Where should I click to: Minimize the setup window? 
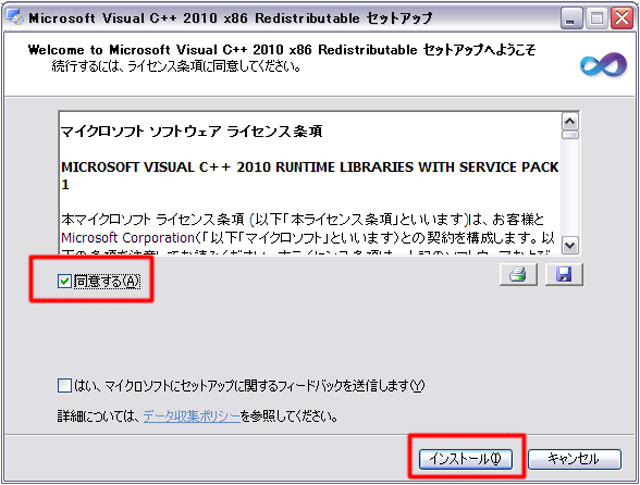pyautogui.click(x=571, y=18)
